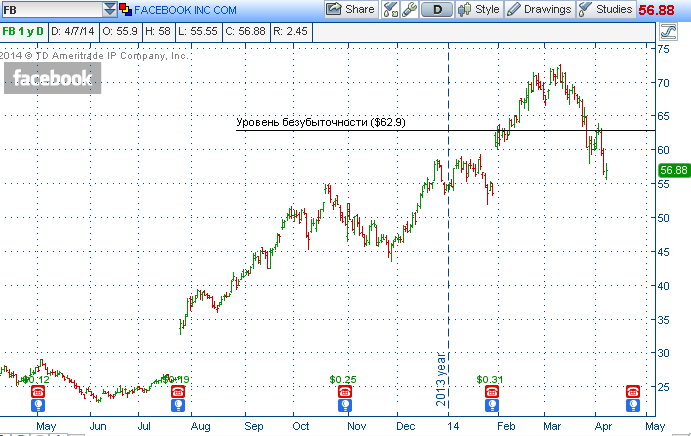Open the symbol selector dropdown arrow
The width and height of the screenshot is (691, 436).
110,9
